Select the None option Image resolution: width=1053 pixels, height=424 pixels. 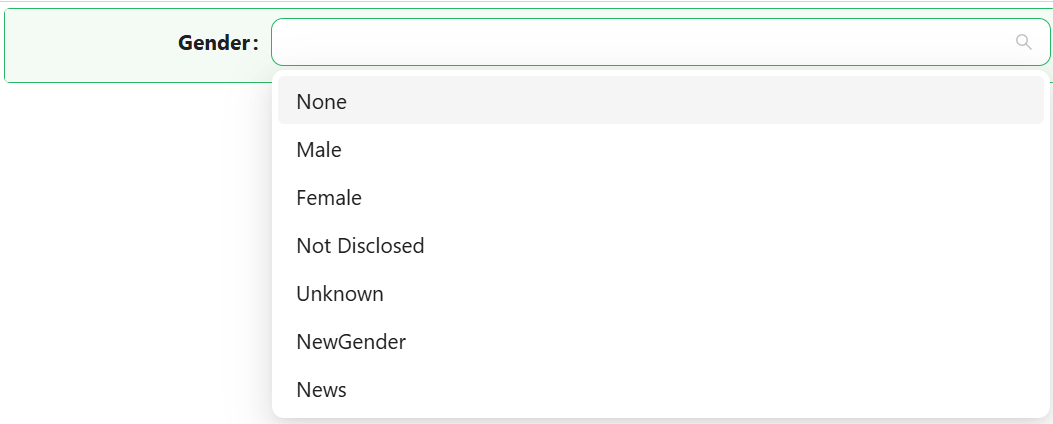tap(661, 100)
